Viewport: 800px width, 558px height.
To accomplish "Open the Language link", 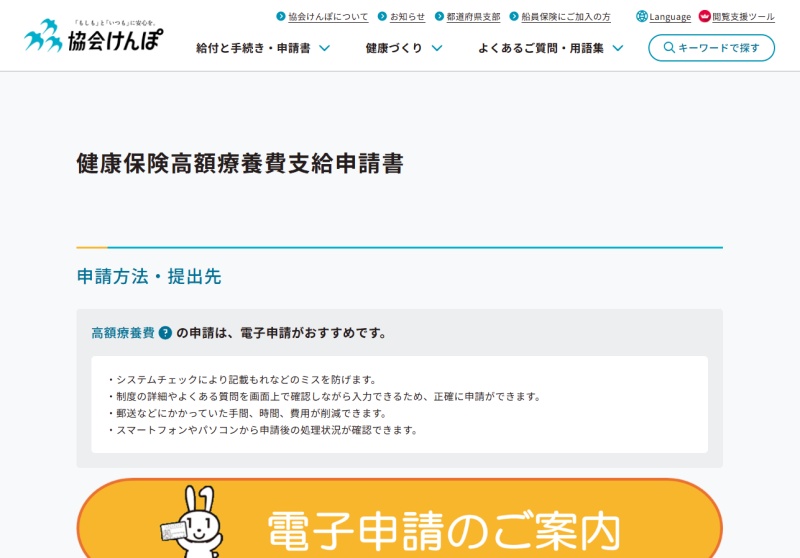I will (x=670, y=17).
